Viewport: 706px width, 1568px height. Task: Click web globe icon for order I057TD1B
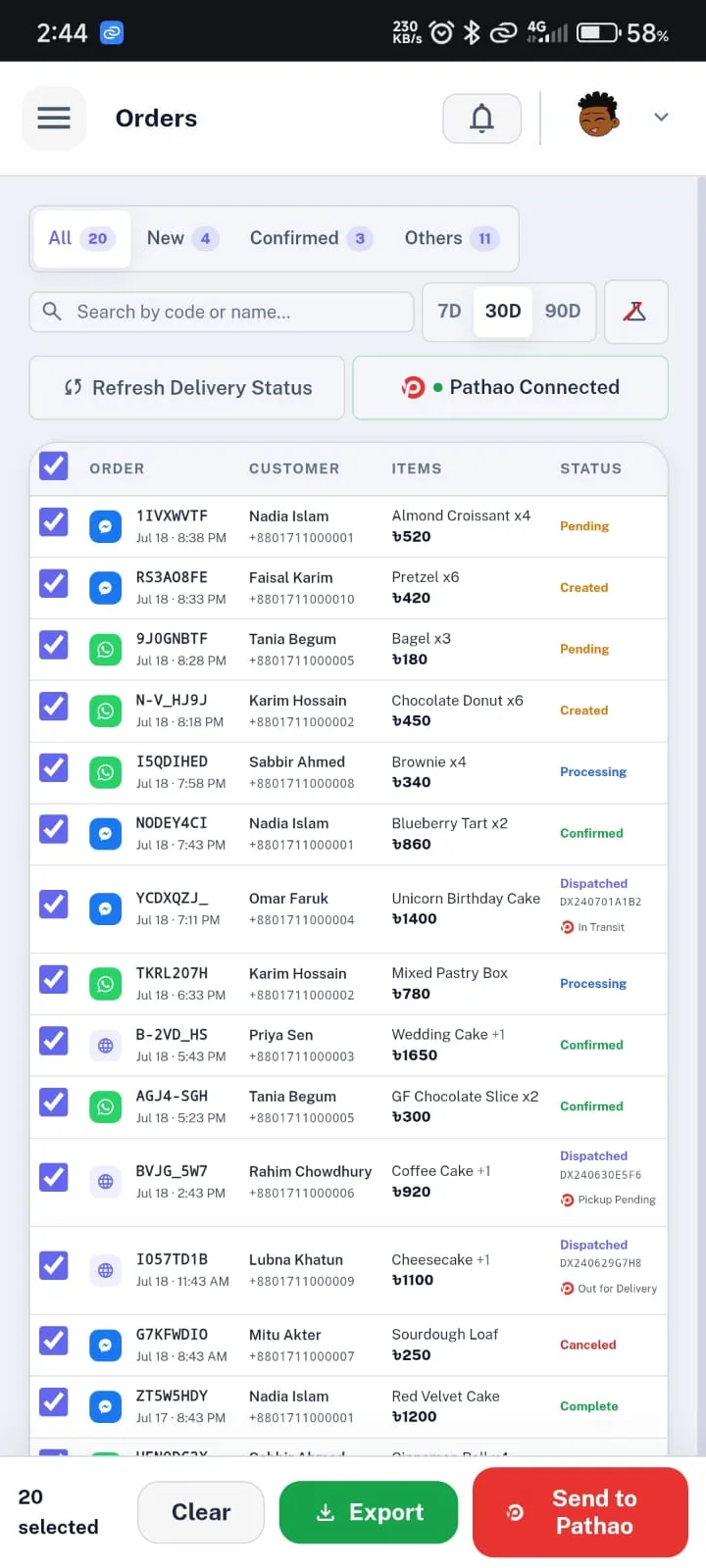point(105,1270)
